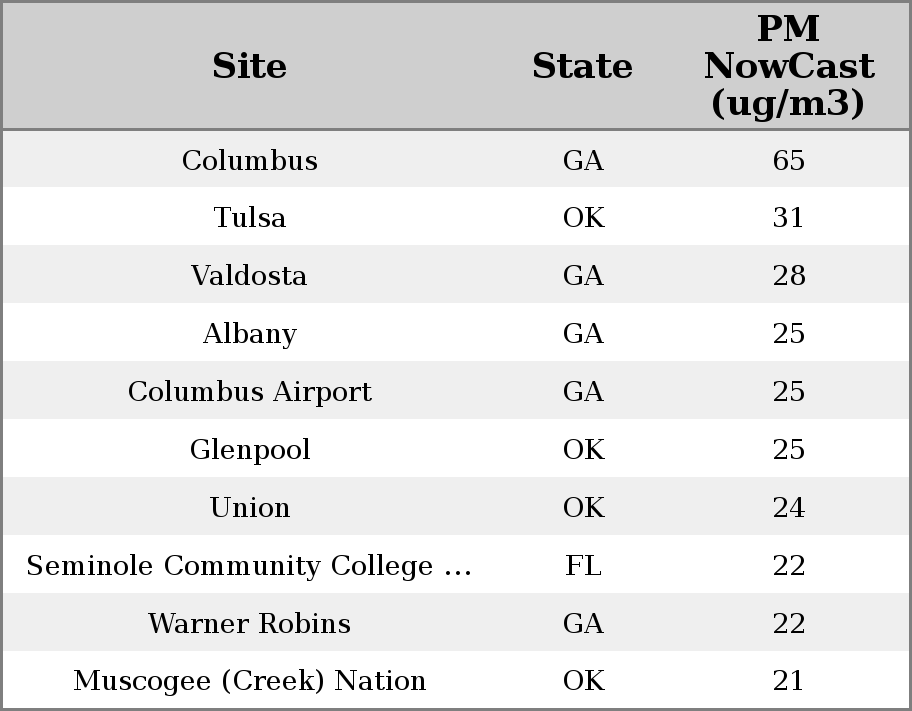Select the Valdosta site cell

pyautogui.click(x=250, y=276)
